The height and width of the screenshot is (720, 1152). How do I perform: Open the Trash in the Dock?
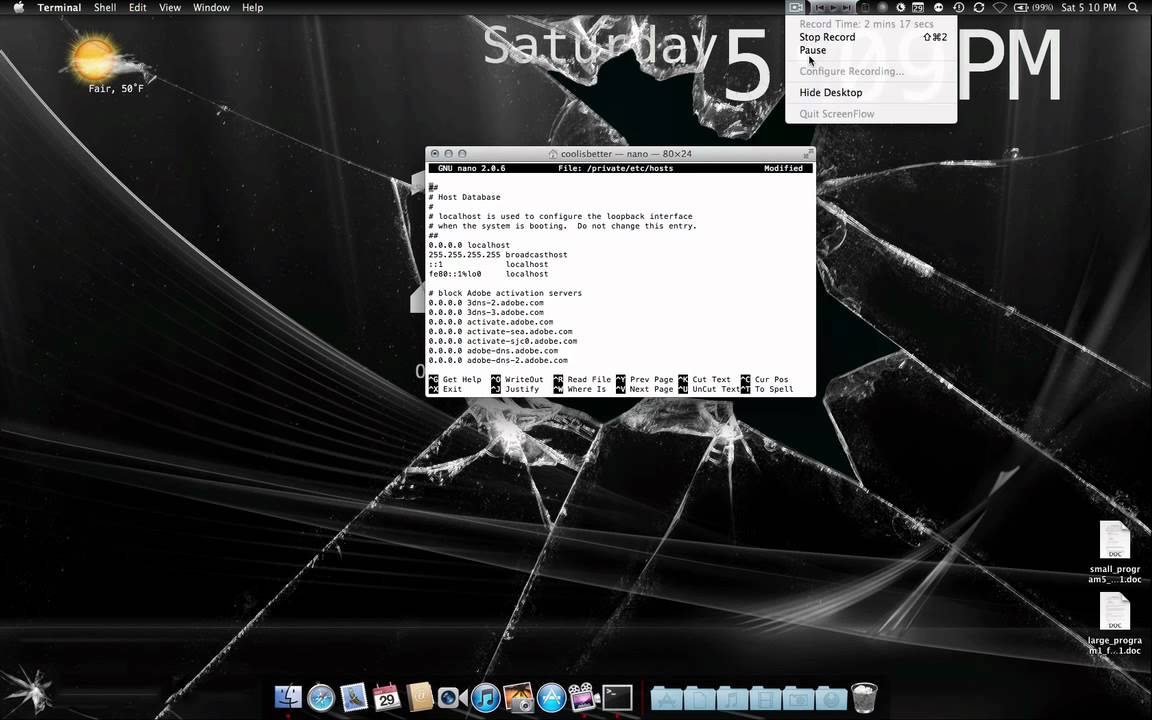pos(864,697)
